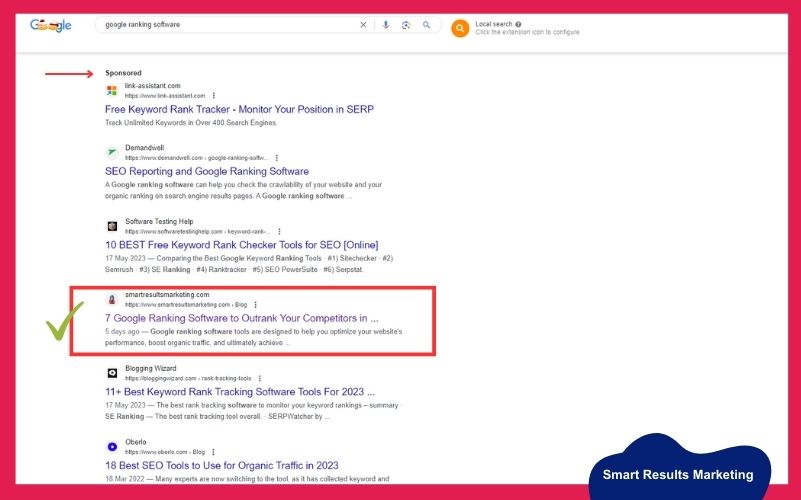Click the Demandwell site name

tap(145, 148)
